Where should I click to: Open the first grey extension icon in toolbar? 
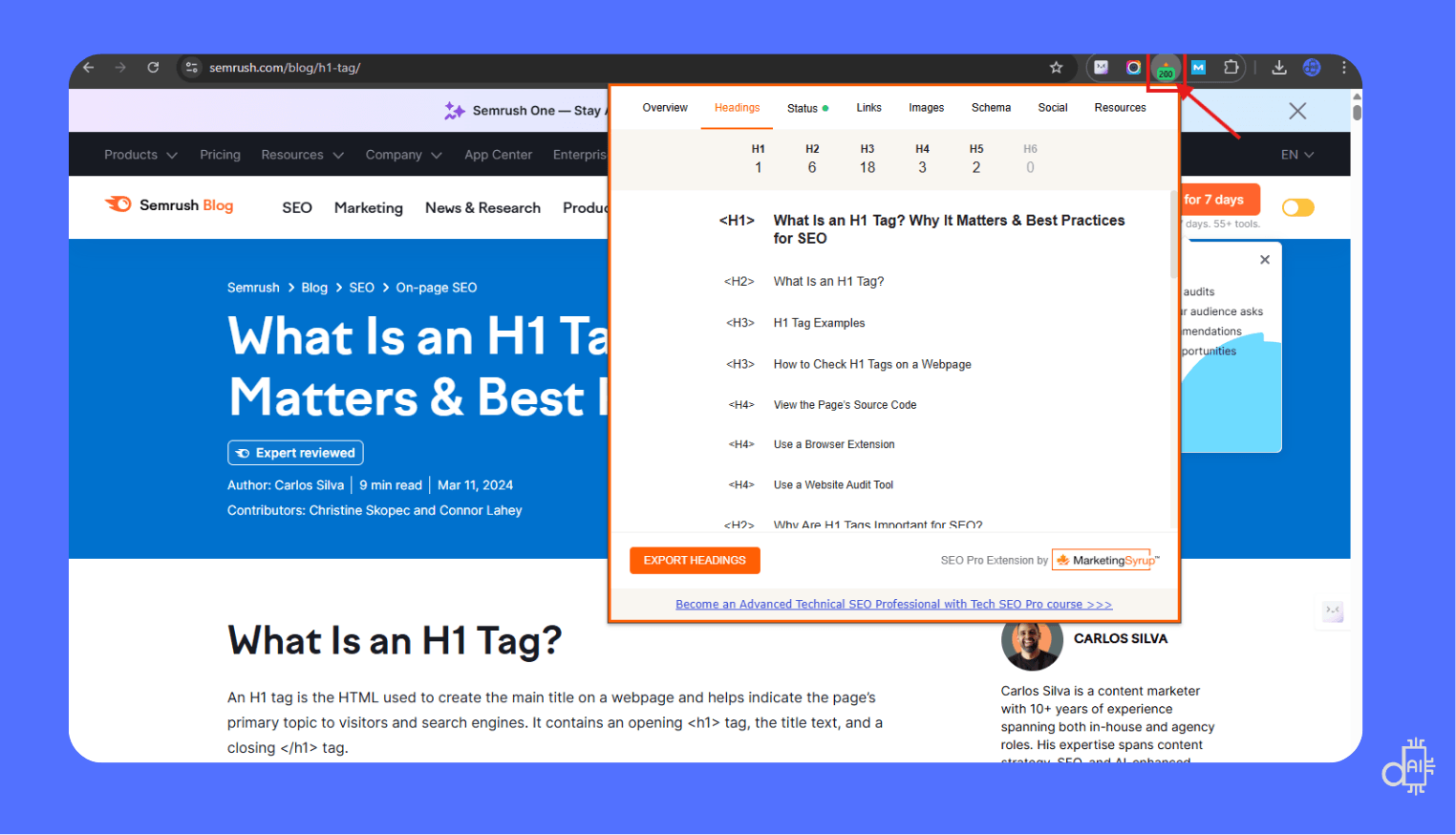click(x=1102, y=68)
